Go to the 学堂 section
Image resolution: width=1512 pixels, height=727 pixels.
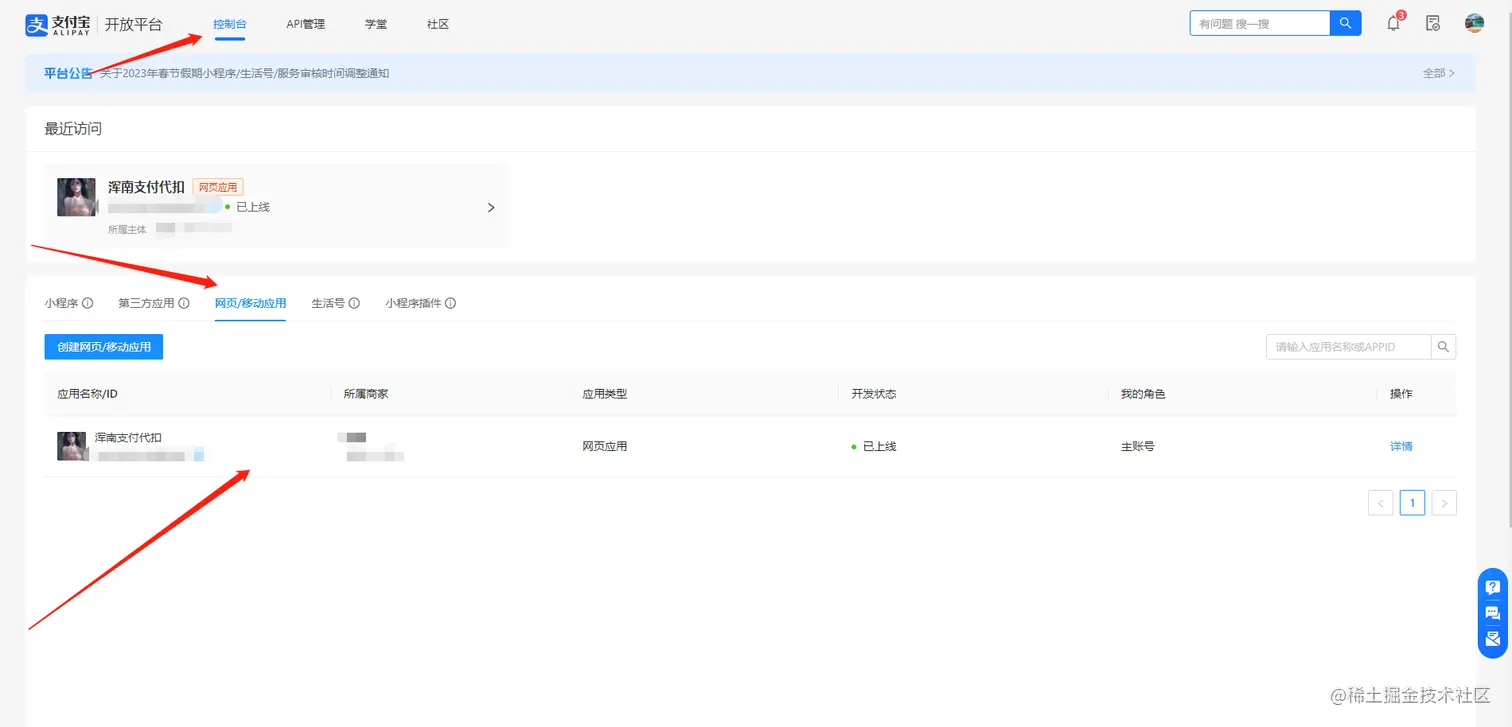click(376, 24)
